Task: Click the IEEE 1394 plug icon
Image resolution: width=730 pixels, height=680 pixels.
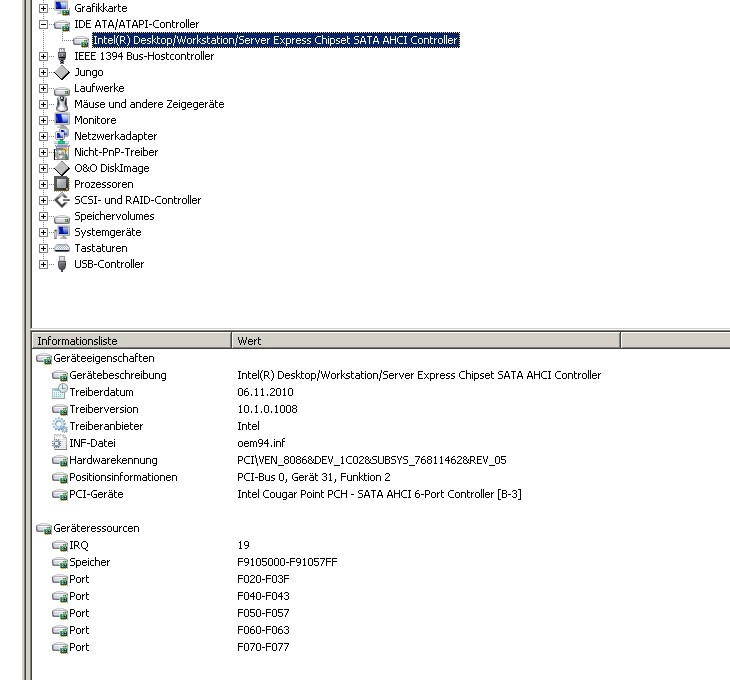Action: click(62, 56)
